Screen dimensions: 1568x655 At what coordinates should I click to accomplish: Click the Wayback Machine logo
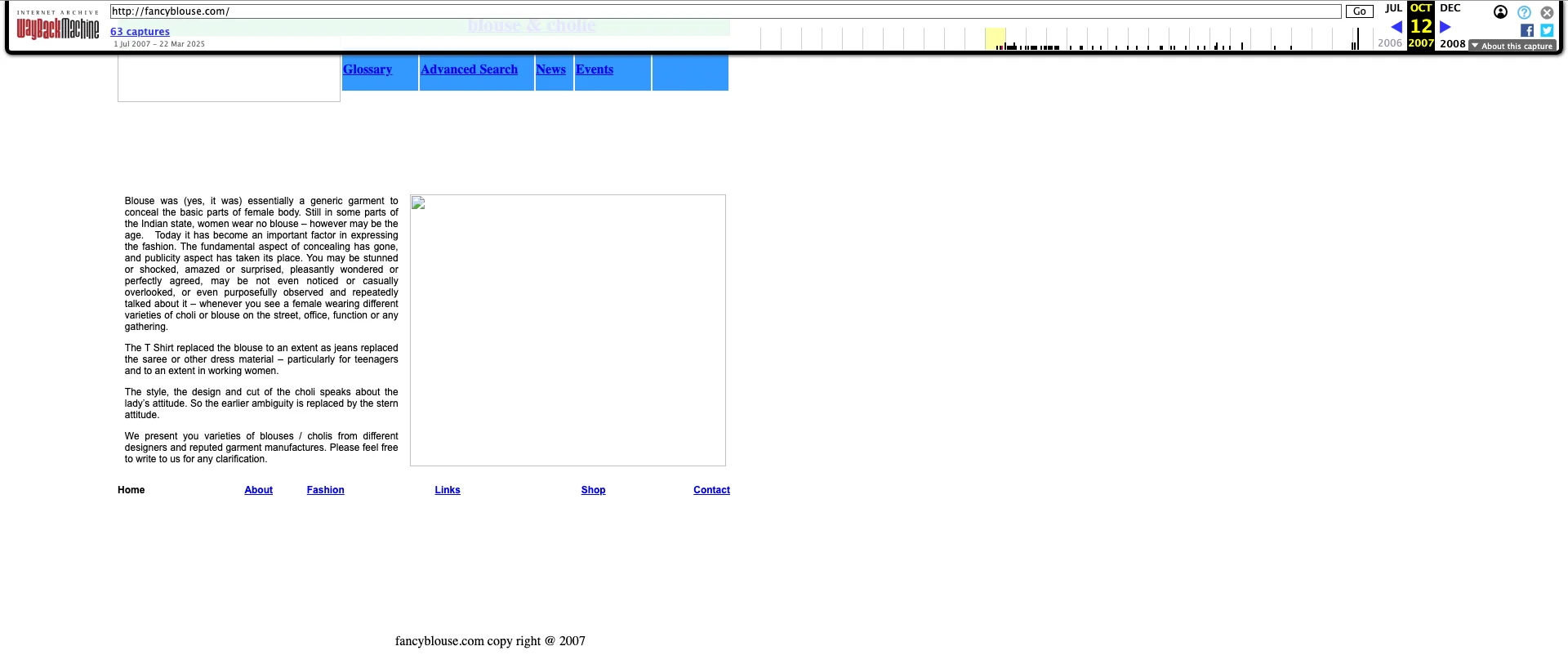57,29
